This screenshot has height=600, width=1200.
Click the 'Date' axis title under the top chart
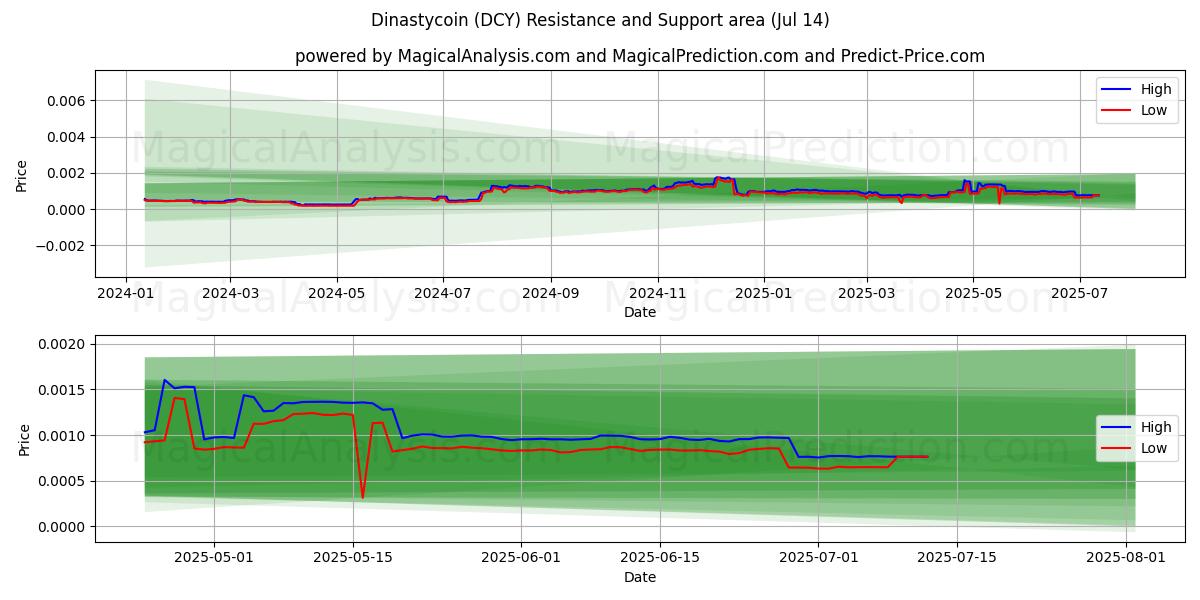tap(640, 312)
